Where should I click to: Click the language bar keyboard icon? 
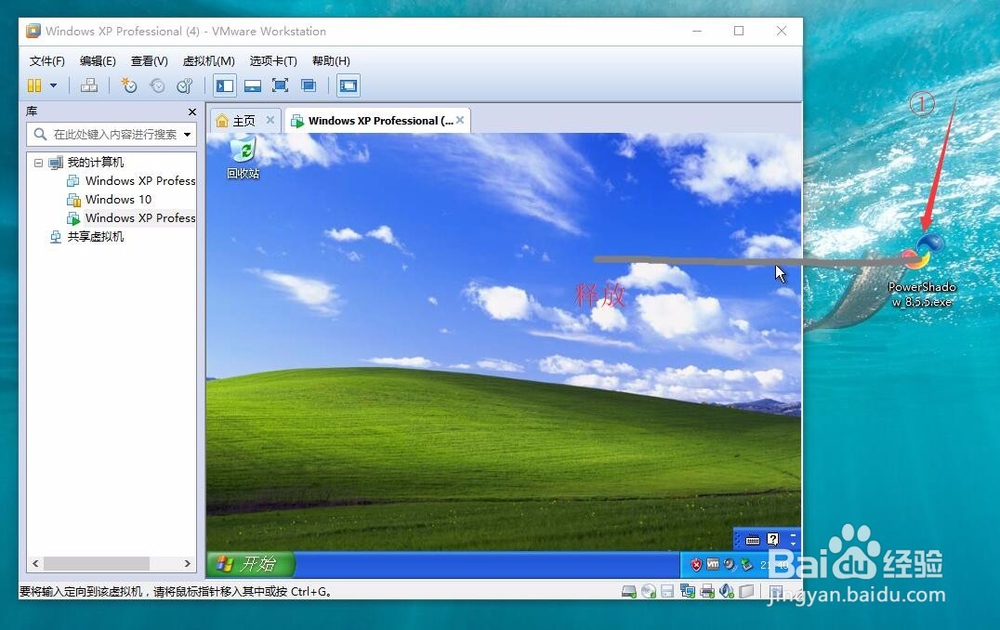click(753, 540)
